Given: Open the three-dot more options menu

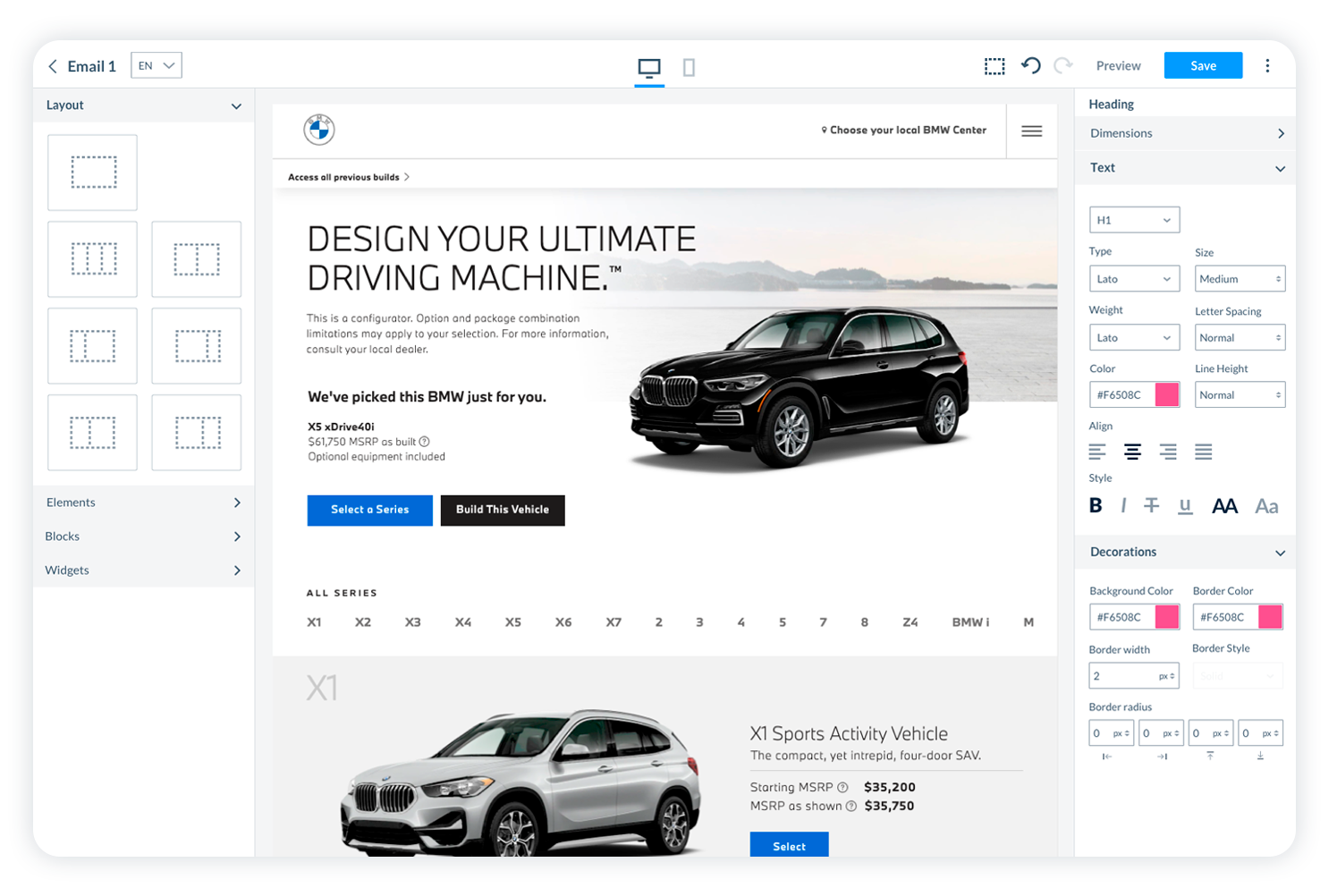Looking at the screenshot, I should coord(1267,65).
